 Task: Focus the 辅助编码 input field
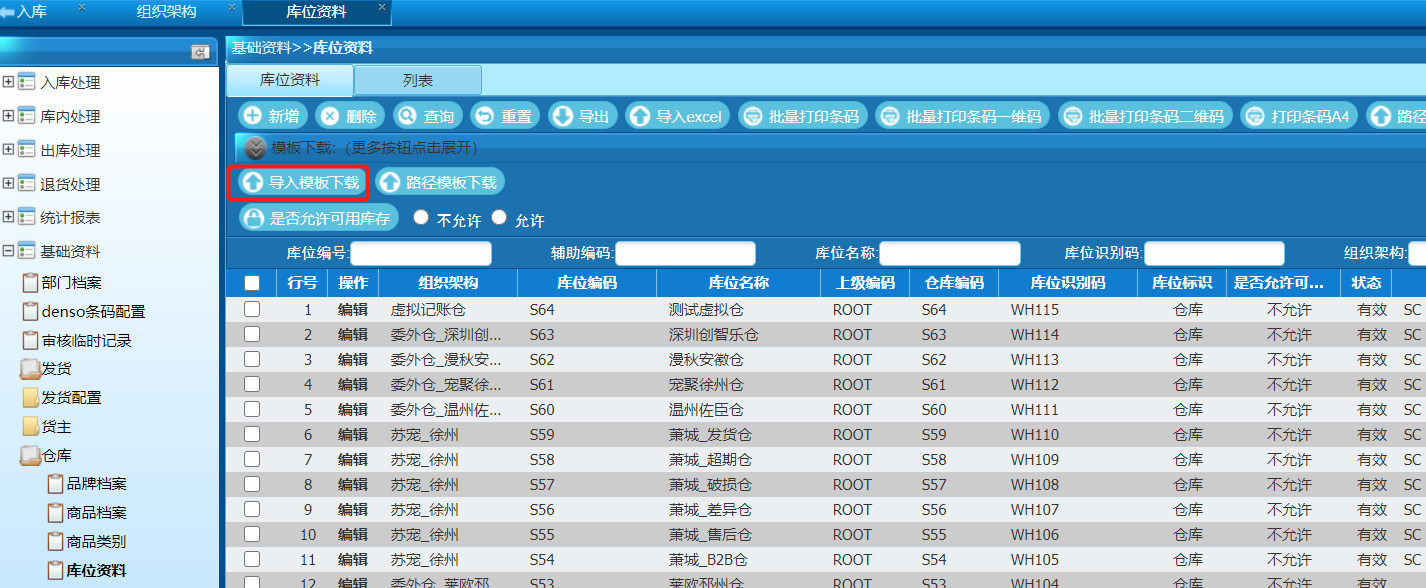(686, 253)
